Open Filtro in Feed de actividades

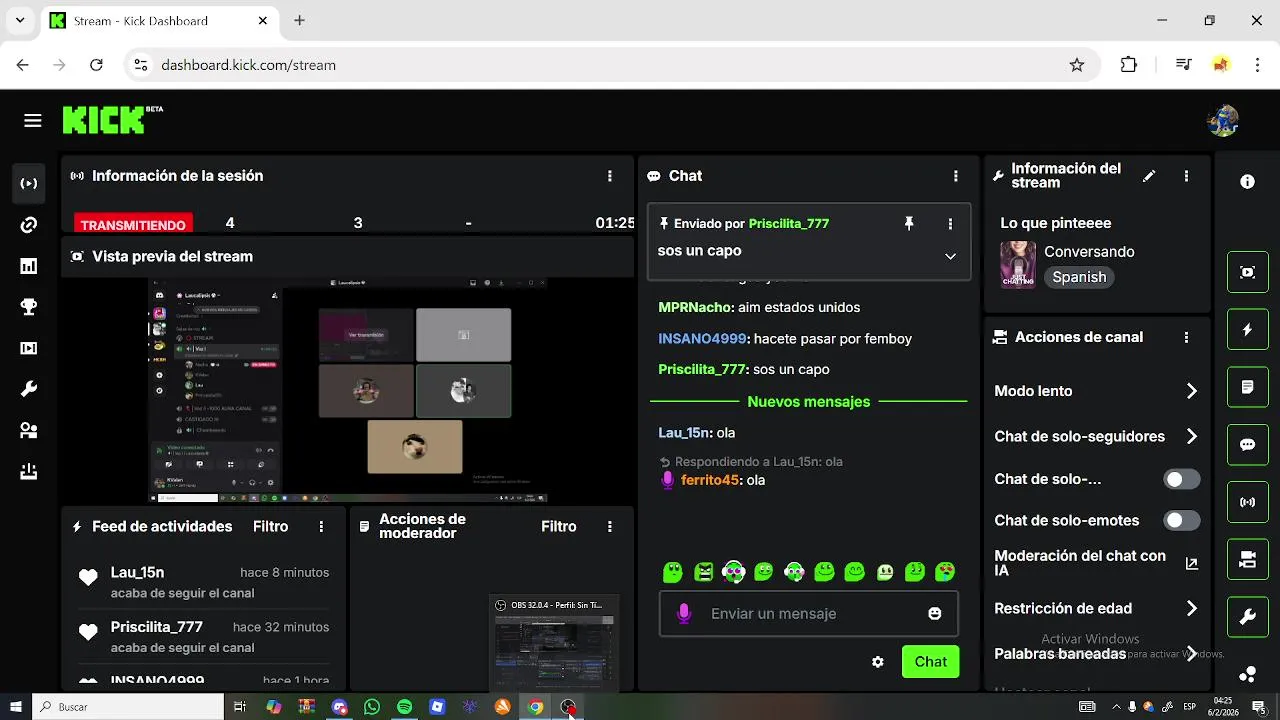point(271,526)
